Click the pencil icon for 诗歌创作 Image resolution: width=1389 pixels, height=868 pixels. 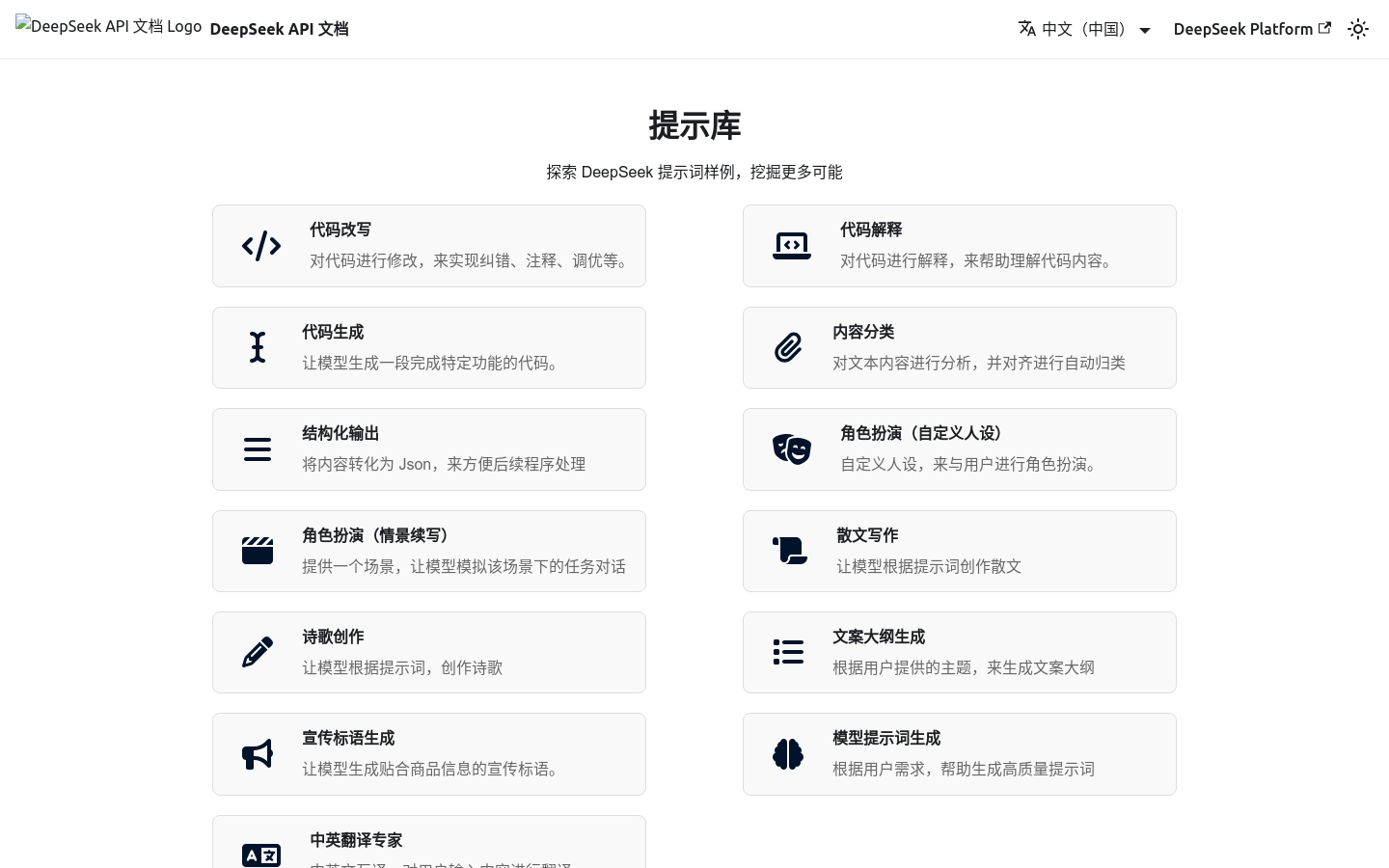click(258, 652)
